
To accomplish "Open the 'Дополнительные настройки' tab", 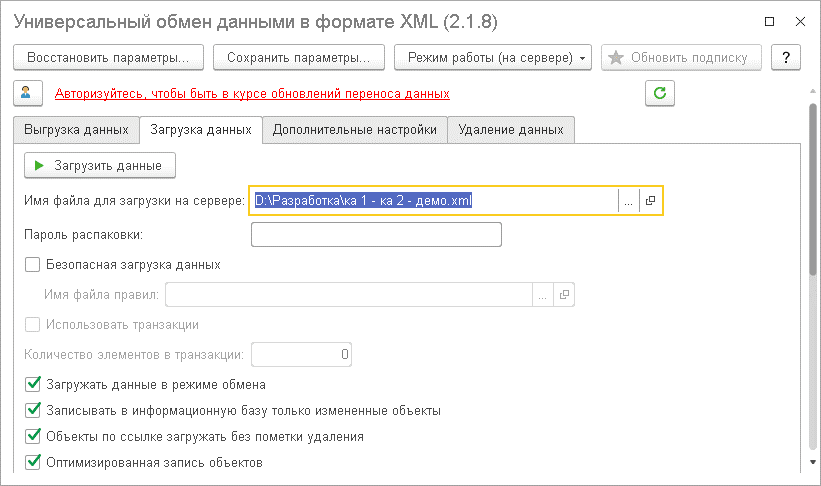I will (x=354, y=130).
